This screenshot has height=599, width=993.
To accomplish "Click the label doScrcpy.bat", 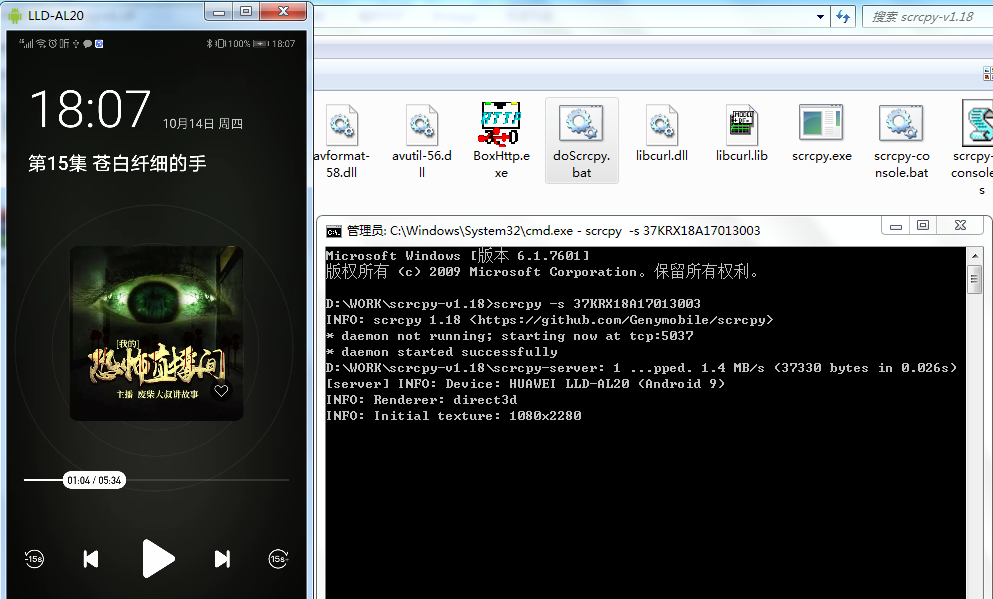I will pyautogui.click(x=581, y=164).
